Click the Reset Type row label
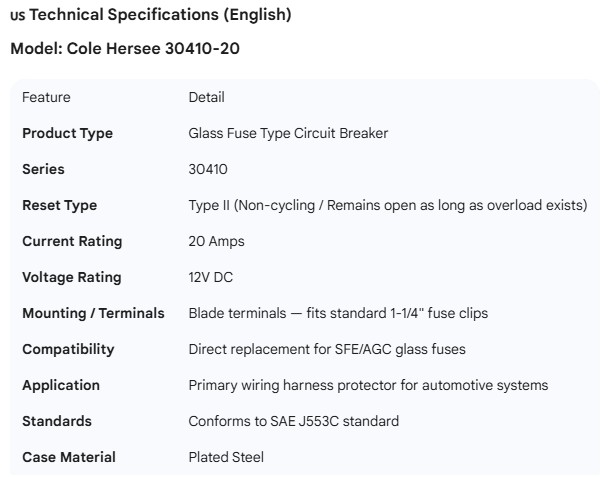Image resolution: width=608 pixels, height=477 pixels. point(59,205)
